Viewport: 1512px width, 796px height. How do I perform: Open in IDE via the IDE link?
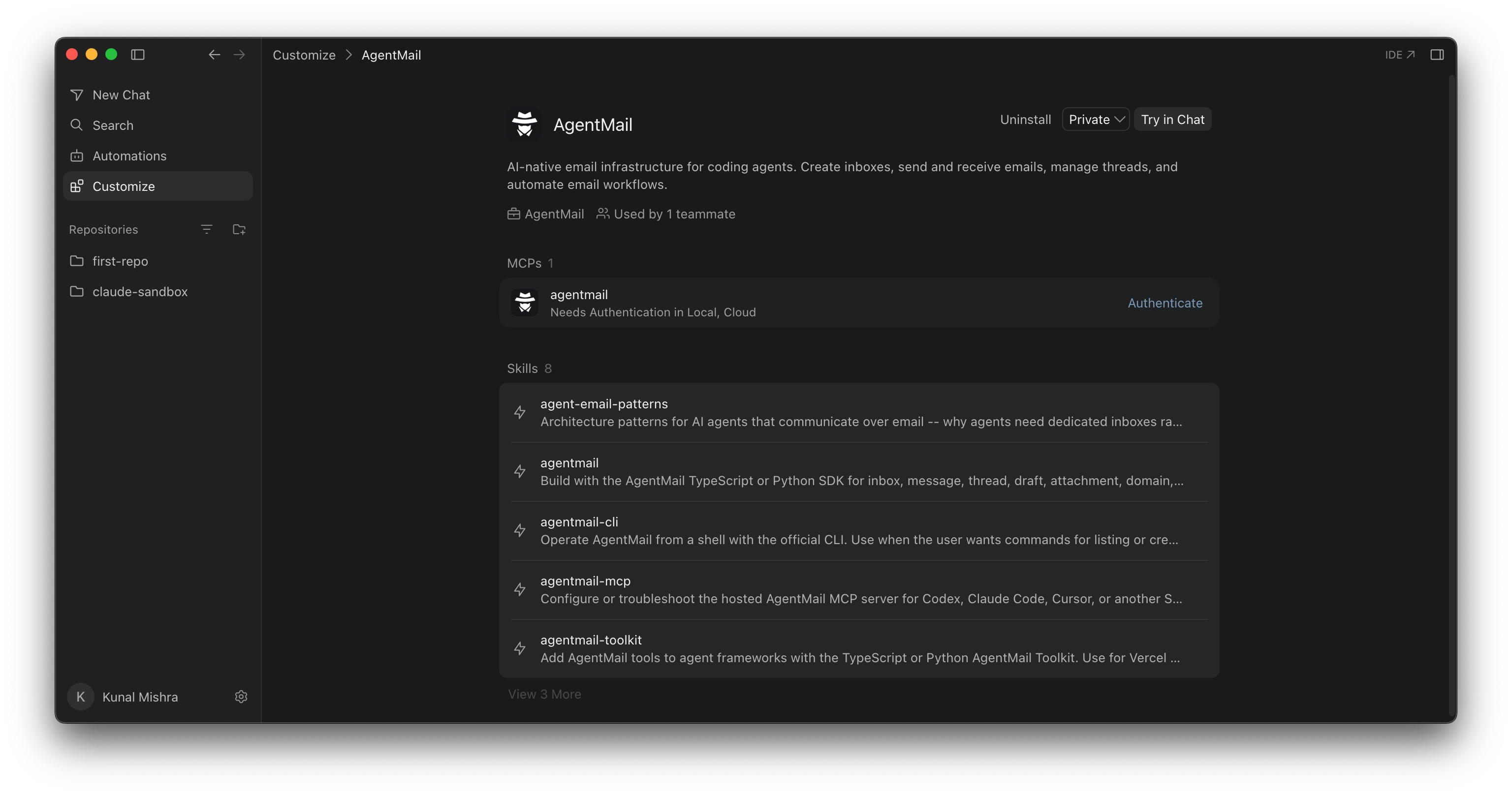pyautogui.click(x=1399, y=55)
